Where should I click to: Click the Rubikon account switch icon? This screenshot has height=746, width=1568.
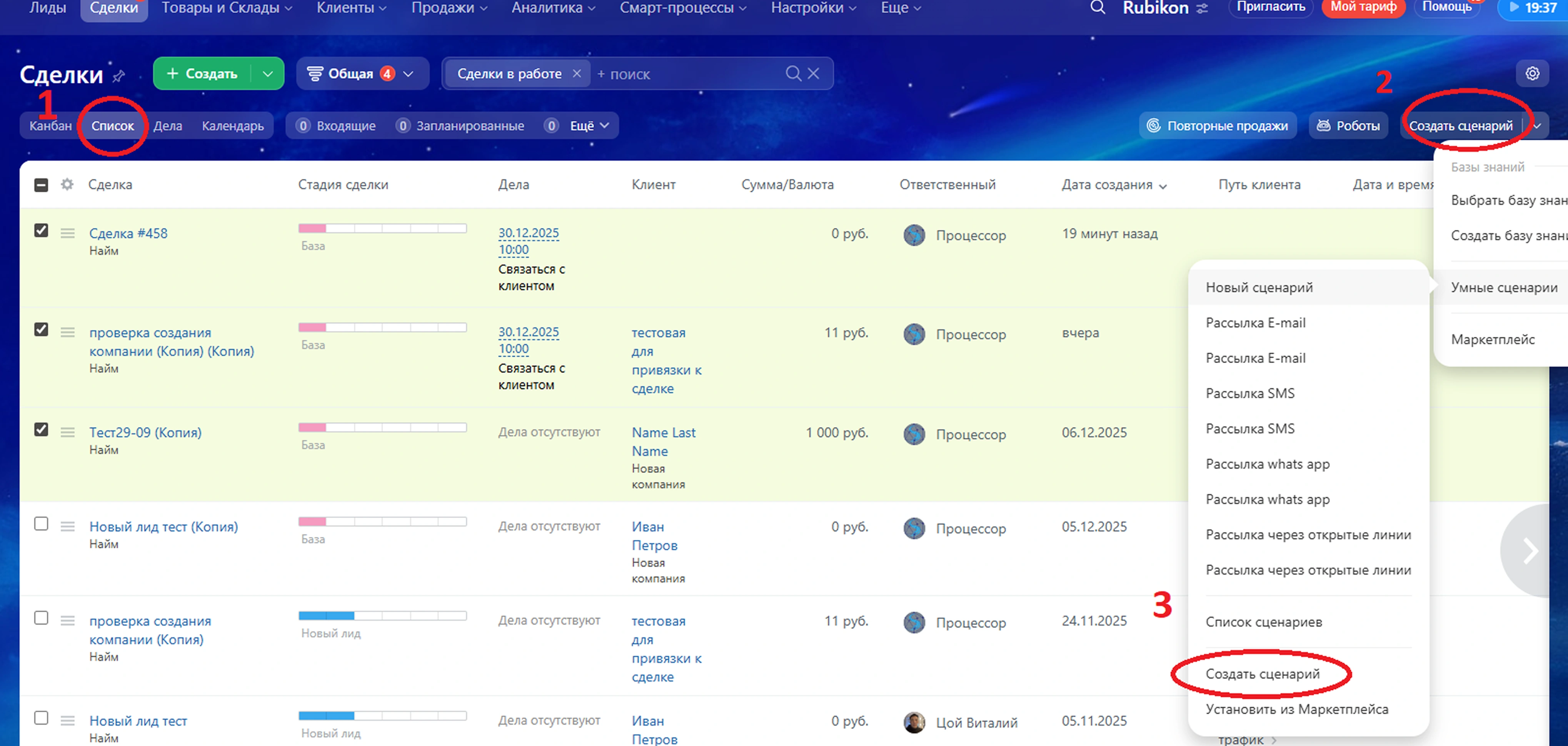[x=1202, y=8]
